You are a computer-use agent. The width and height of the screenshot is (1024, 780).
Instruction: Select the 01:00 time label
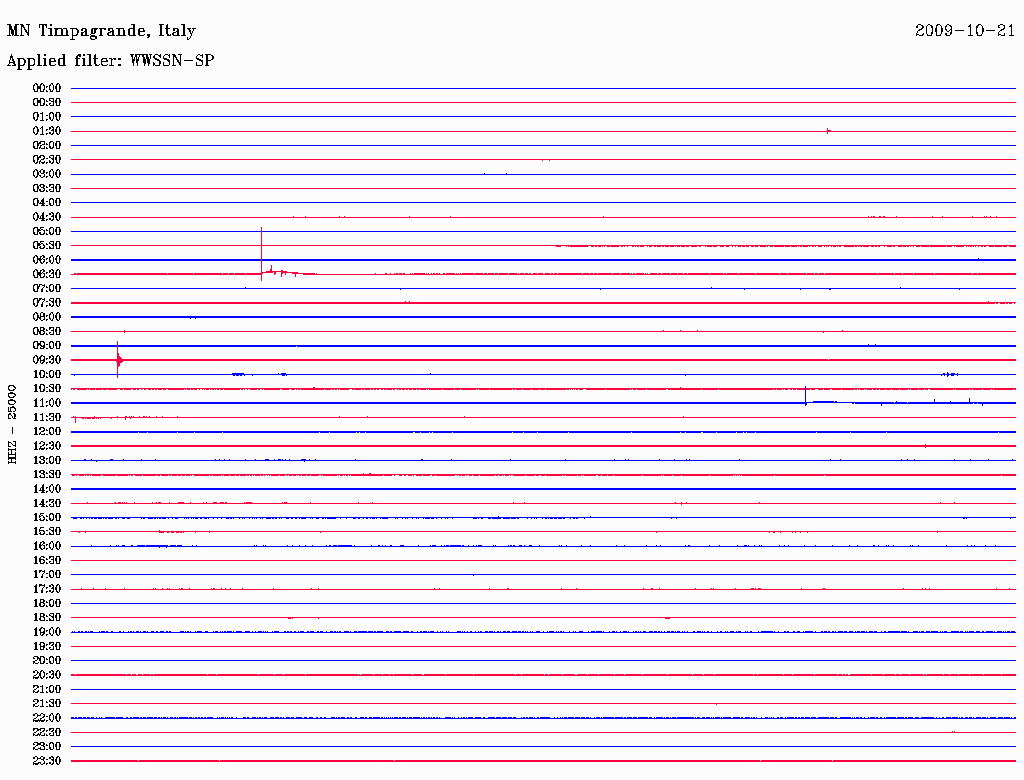(x=47, y=117)
